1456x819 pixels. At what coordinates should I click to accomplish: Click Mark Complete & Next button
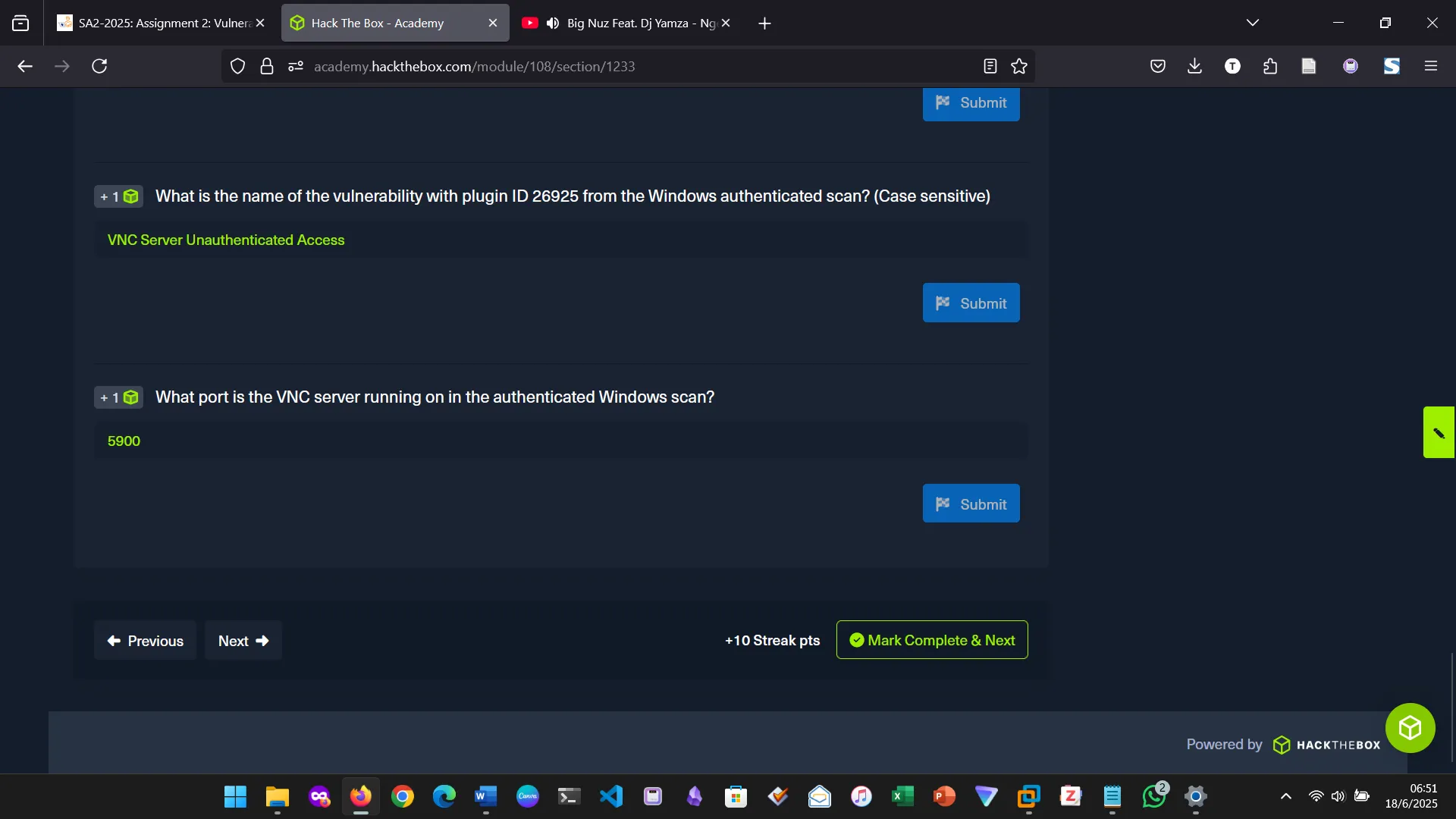tap(932, 640)
